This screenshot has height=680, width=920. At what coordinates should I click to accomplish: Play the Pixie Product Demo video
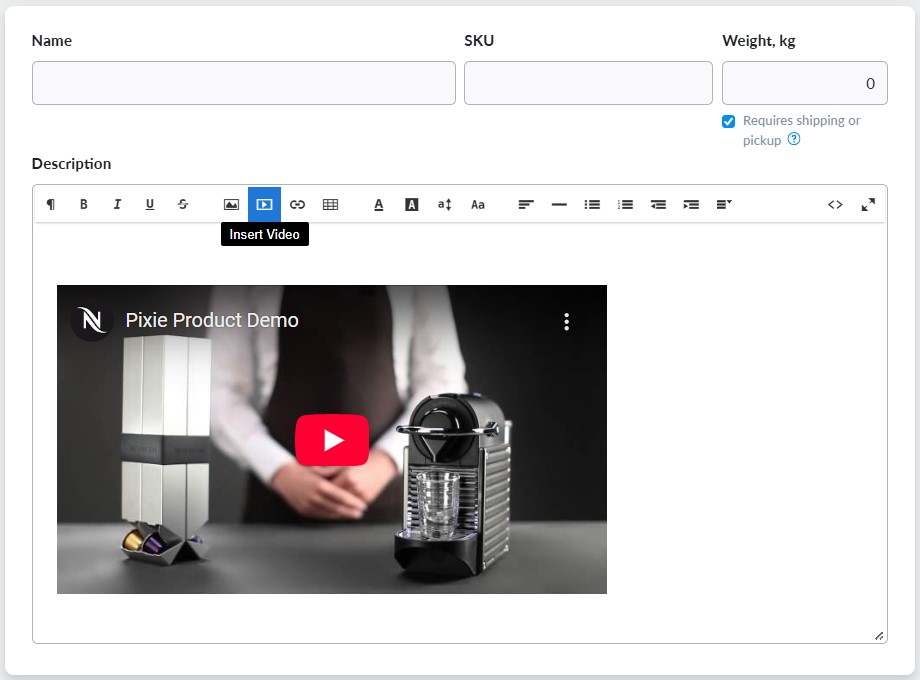[x=332, y=440]
